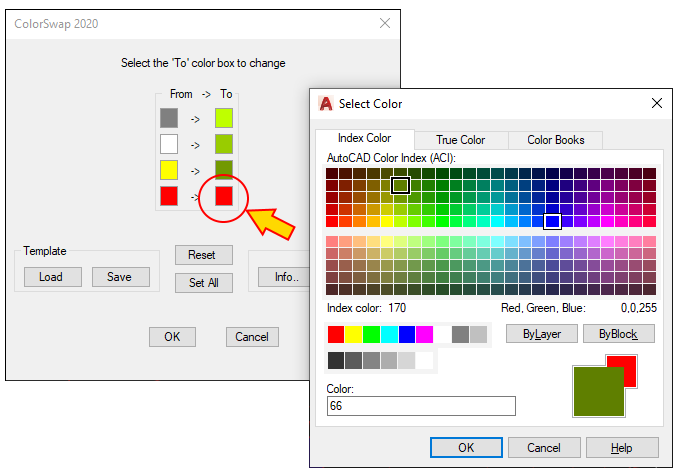Pick standard yellow swatch in Select Color

pos(354,335)
